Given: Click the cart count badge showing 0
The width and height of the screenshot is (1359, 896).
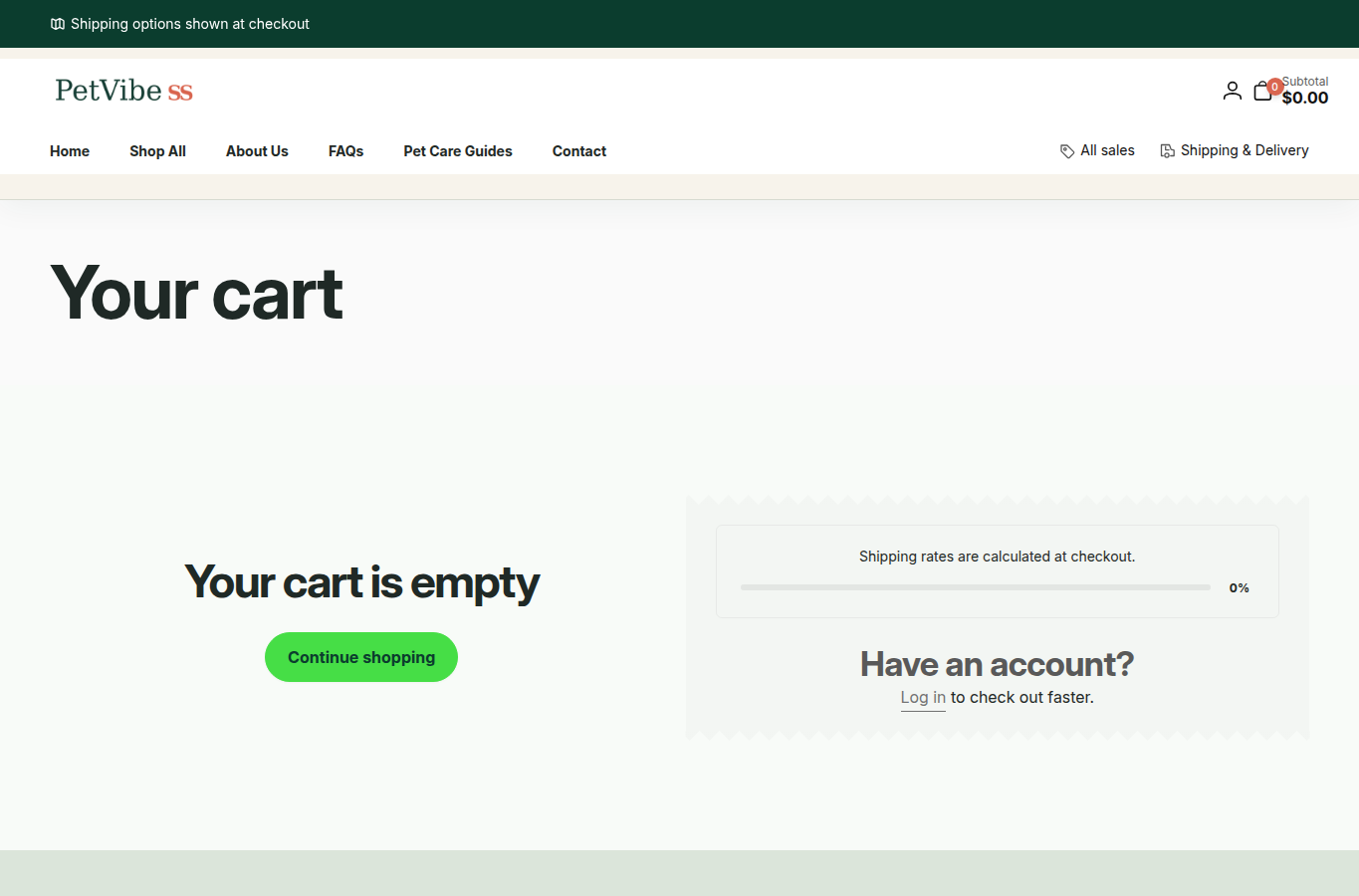Looking at the screenshot, I should pyautogui.click(x=1274, y=87).
